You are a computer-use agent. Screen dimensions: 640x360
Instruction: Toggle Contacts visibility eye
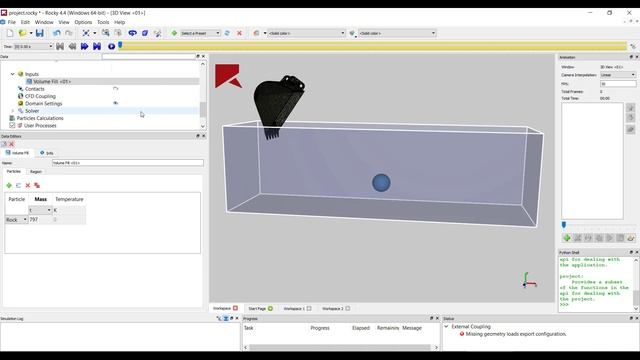click(x=116, y=89)
